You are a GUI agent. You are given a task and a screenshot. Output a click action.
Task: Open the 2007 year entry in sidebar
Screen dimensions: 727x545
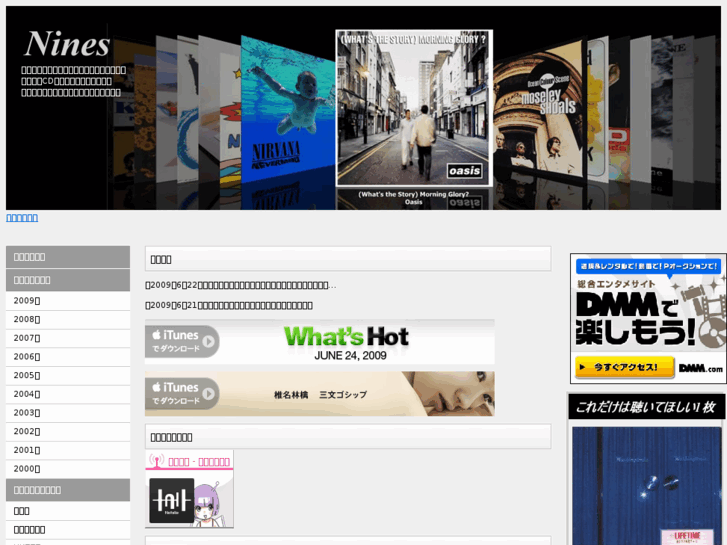[68, 338]
